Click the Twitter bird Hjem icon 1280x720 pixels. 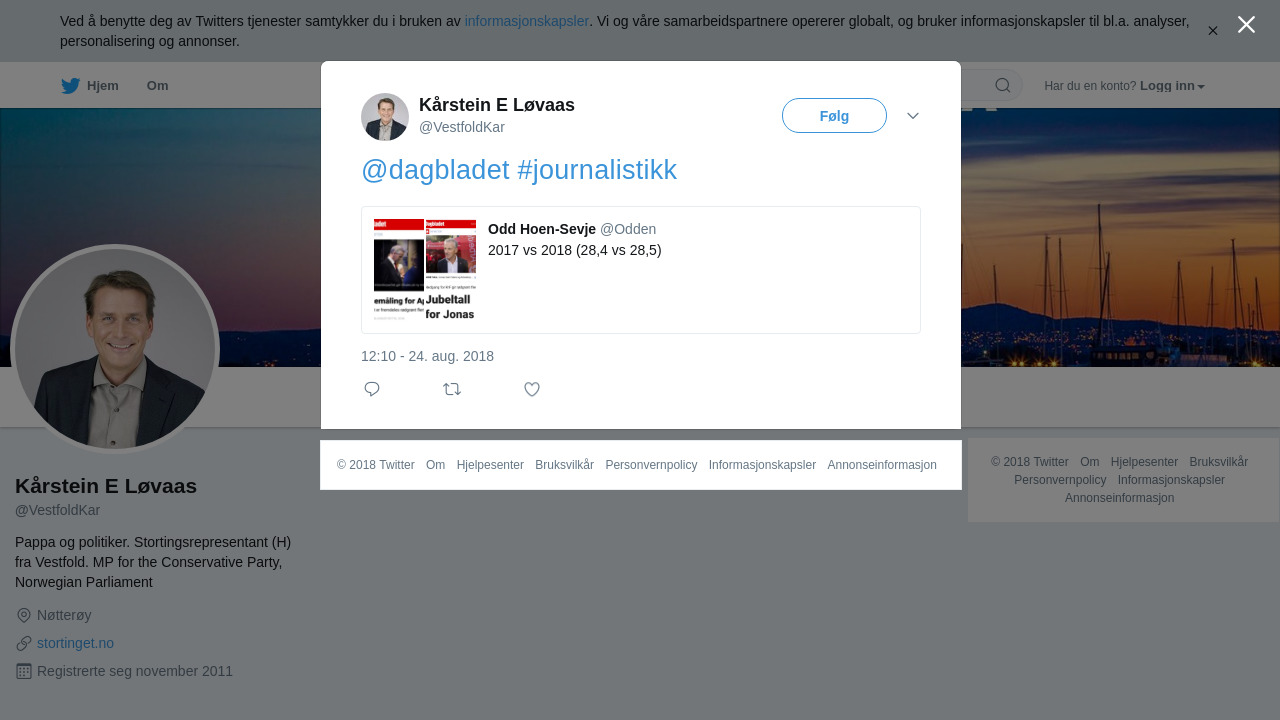click(70, 86)
